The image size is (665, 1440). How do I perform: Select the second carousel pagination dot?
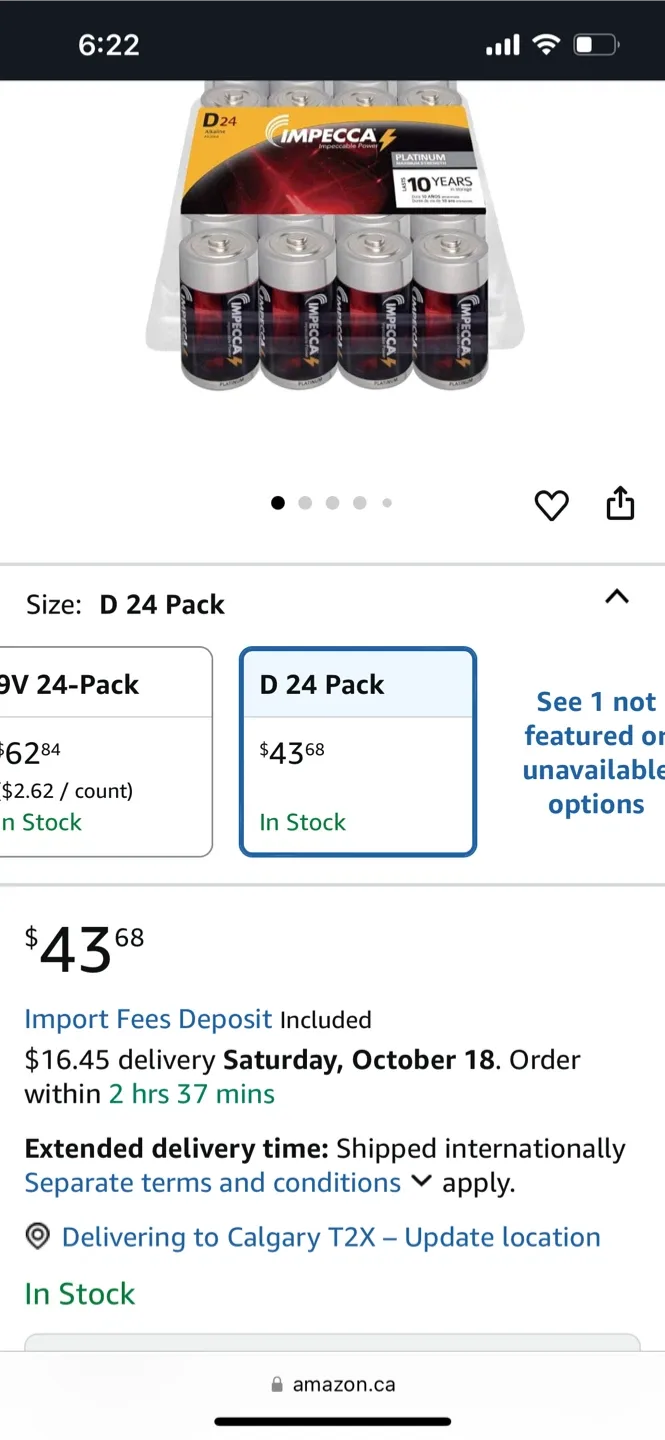coord(306,503)
